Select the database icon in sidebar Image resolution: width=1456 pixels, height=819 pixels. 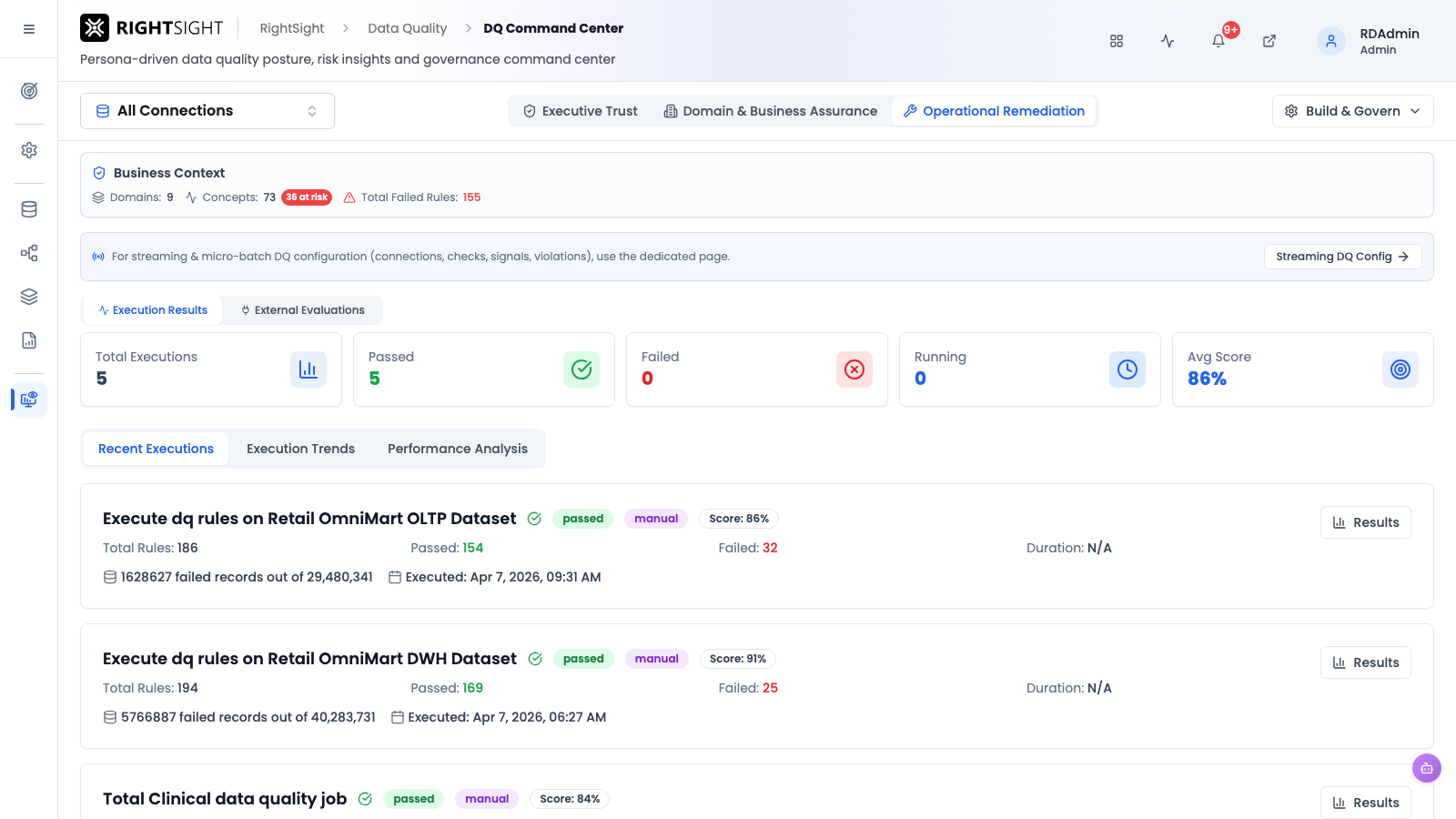click(29, 209)
